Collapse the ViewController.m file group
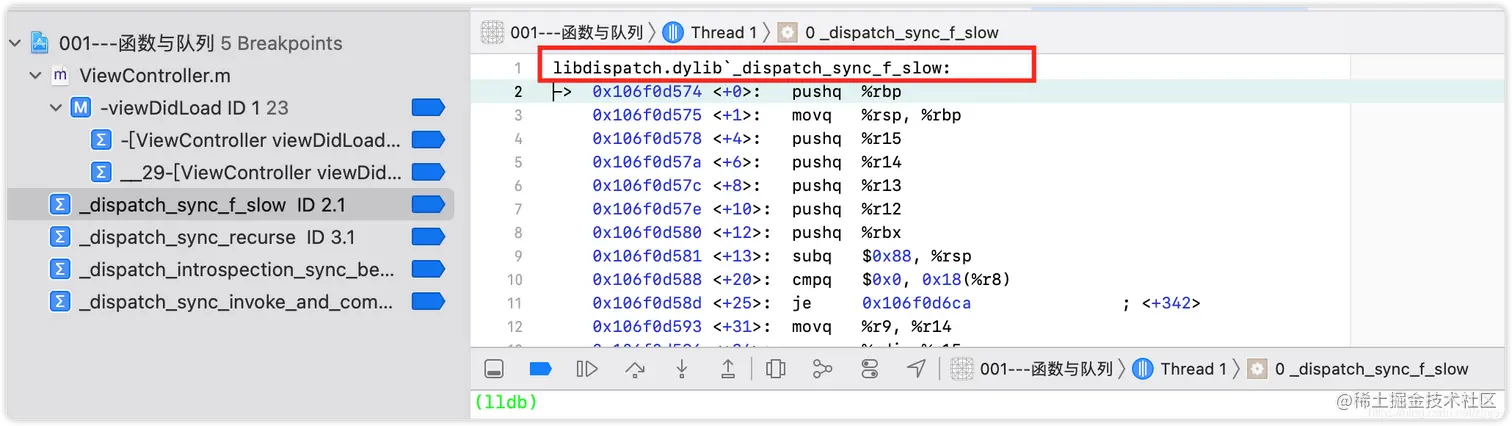 point(35,76)
